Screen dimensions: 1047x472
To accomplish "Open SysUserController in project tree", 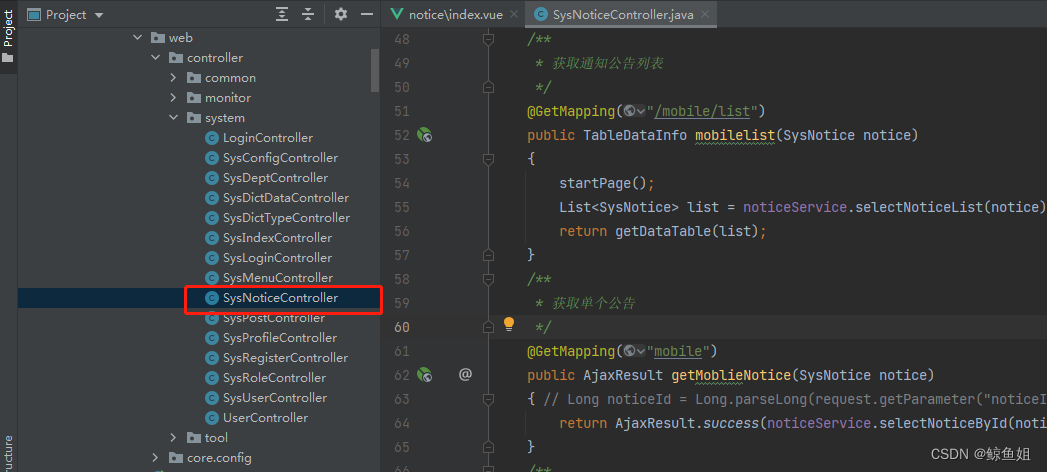I will pos(274,398).
